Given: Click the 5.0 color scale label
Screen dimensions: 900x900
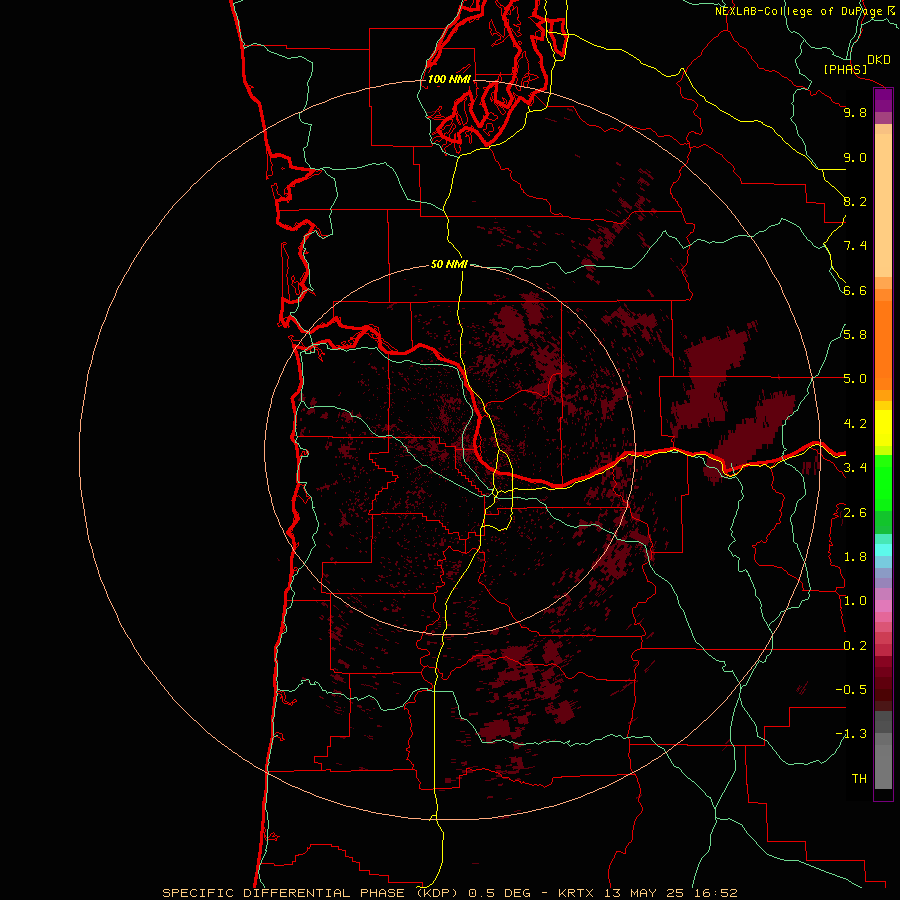Looking at the screenshot, I should coord(855,379).
